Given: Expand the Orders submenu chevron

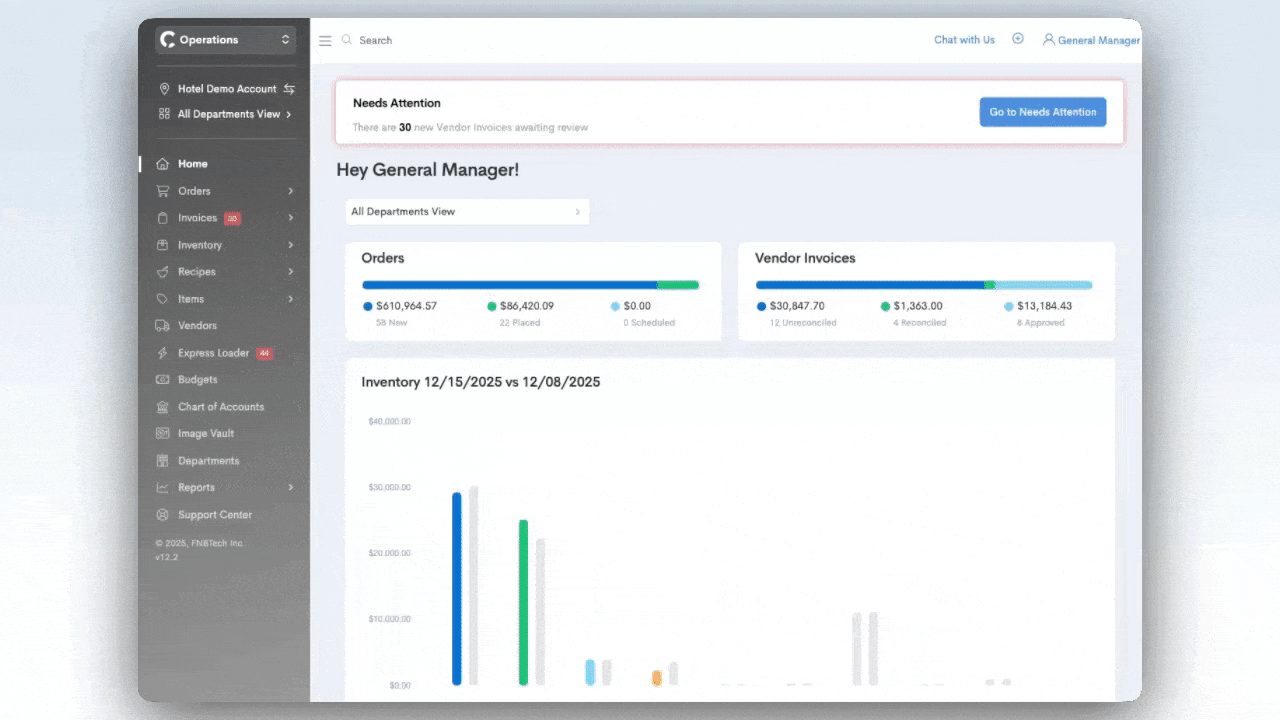Looking at the screenshot, I should (291, 191).
